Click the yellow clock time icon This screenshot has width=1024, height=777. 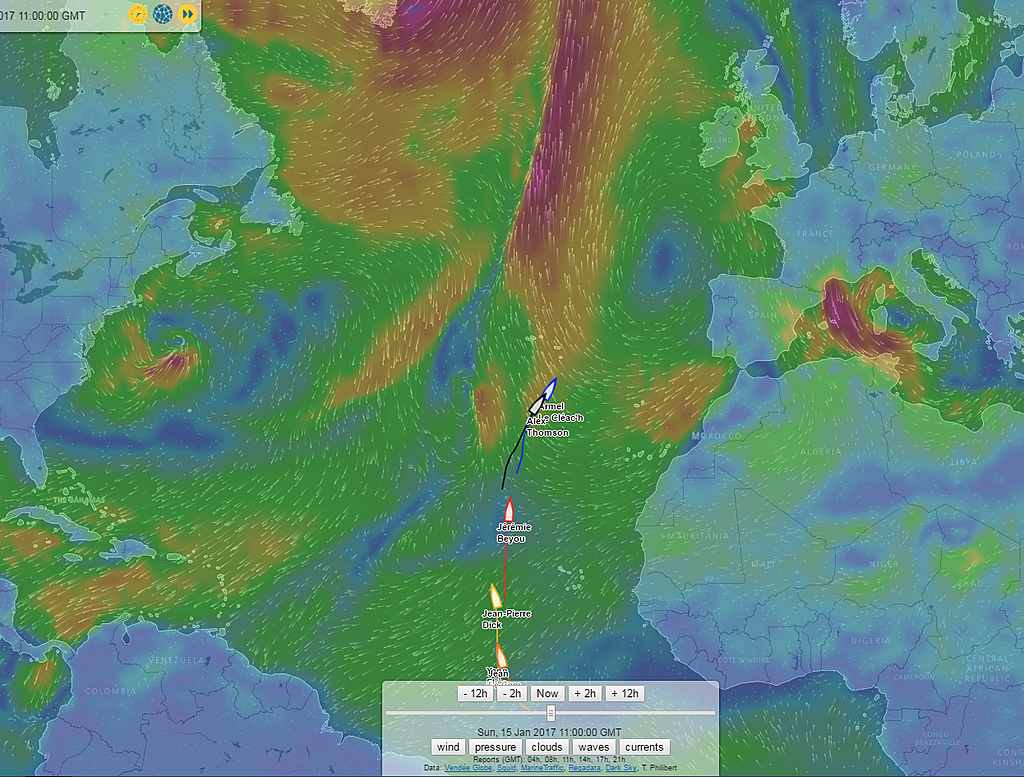coord(138,14)
